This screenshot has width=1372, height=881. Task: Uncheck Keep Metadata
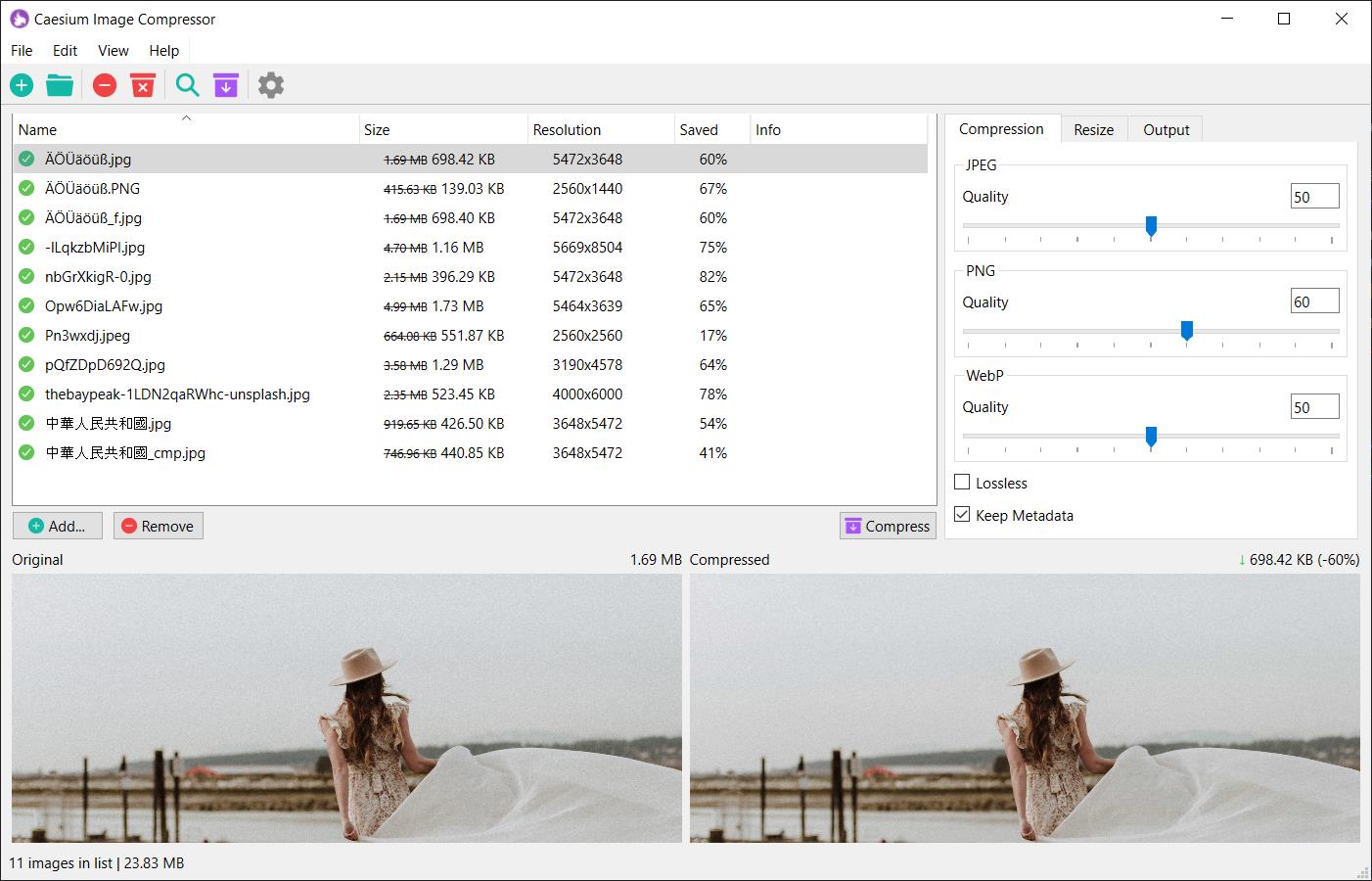pos(962,514)
